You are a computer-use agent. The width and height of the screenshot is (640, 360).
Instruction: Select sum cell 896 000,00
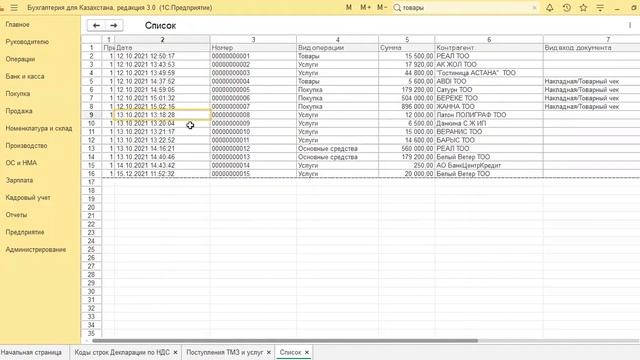407,107
